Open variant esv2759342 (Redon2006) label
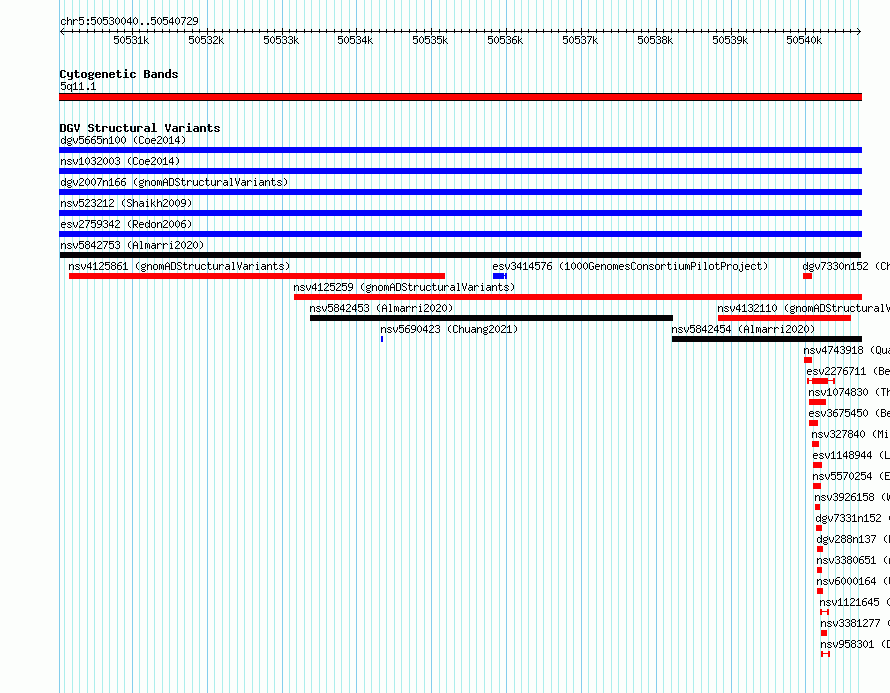Image resolution: width=890 pixels, height=693 pixels. click(126, 224)
